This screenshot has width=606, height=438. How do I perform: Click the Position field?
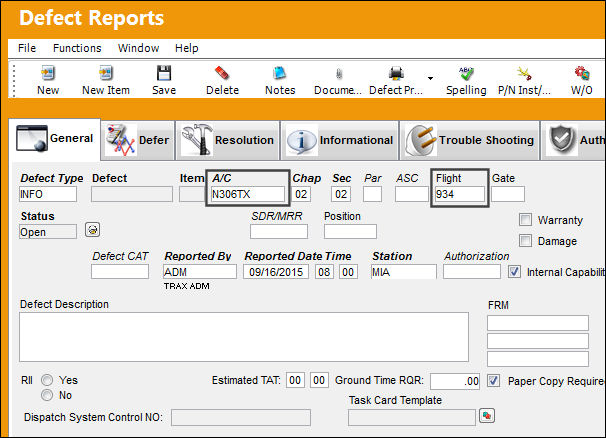coord(350,232)
